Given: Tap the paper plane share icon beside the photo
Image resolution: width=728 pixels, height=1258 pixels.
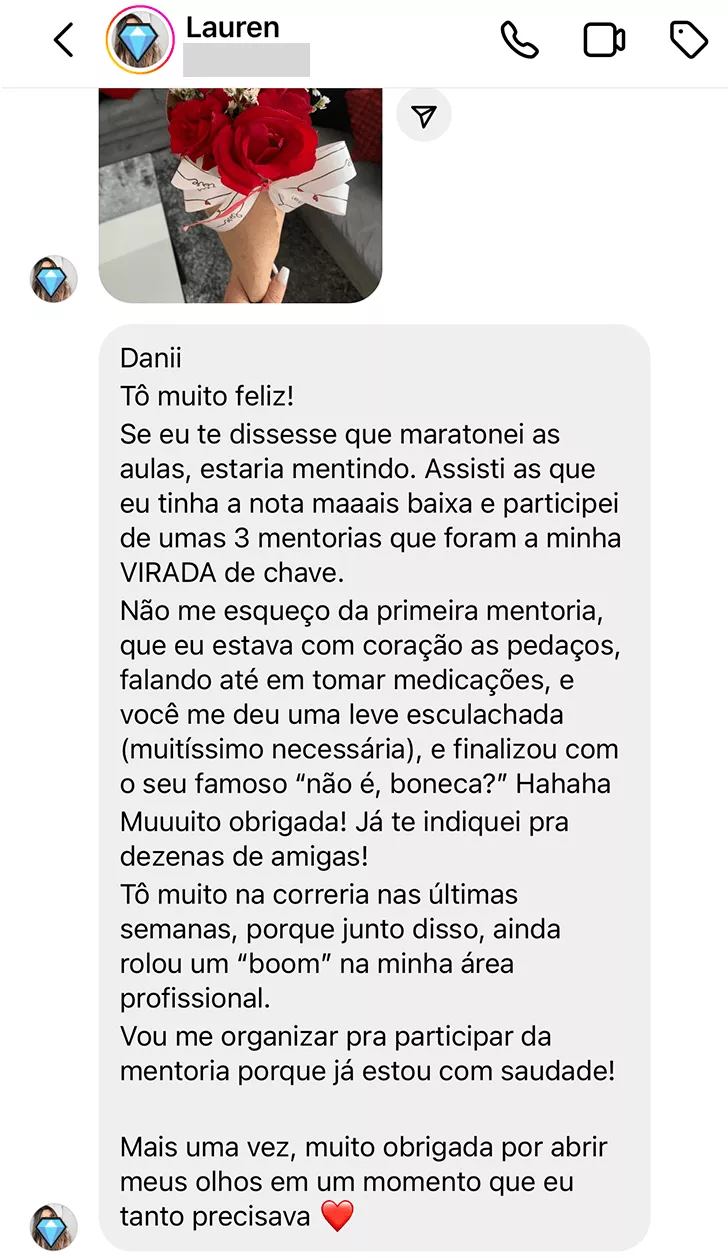Looking at the screenshot, I should pos(424,117).
